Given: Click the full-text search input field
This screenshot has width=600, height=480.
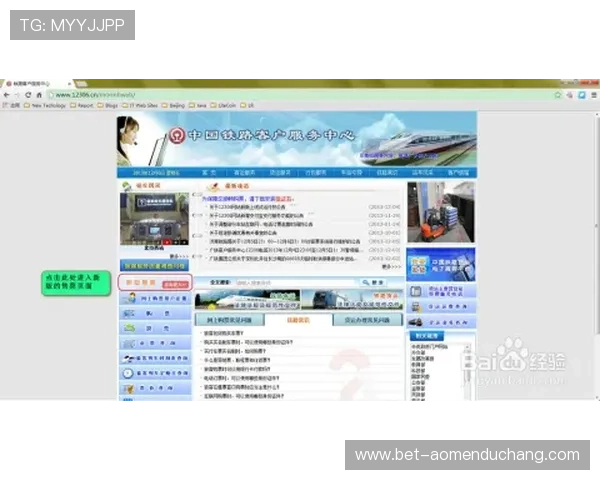Looking at the screenshot, I should click(x=295, y=282).
